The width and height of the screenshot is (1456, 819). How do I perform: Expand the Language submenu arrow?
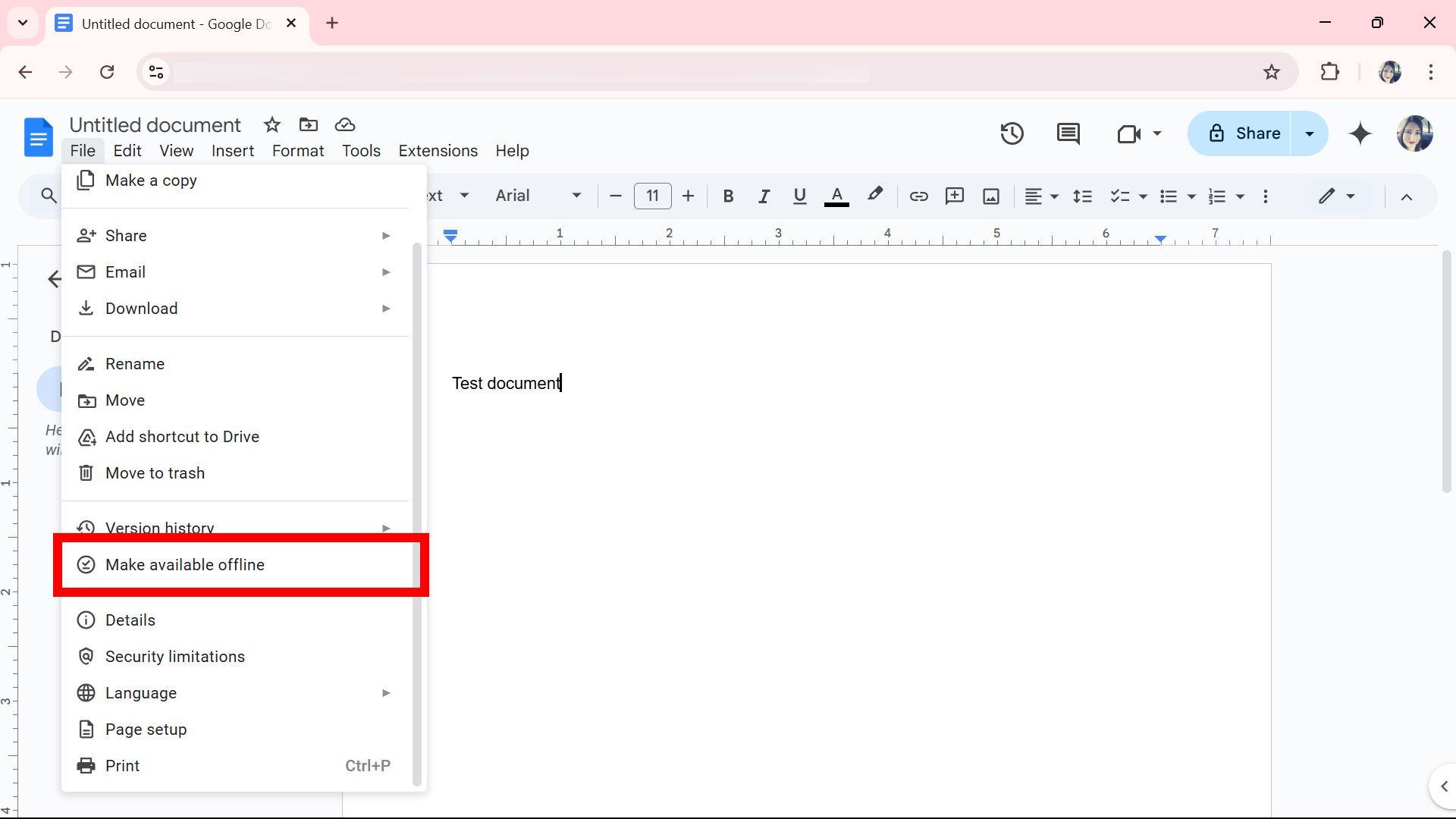(385, 692)
